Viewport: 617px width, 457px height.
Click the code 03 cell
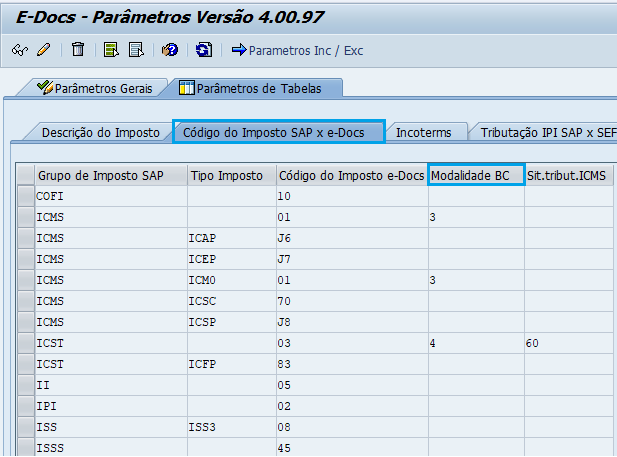352,343
